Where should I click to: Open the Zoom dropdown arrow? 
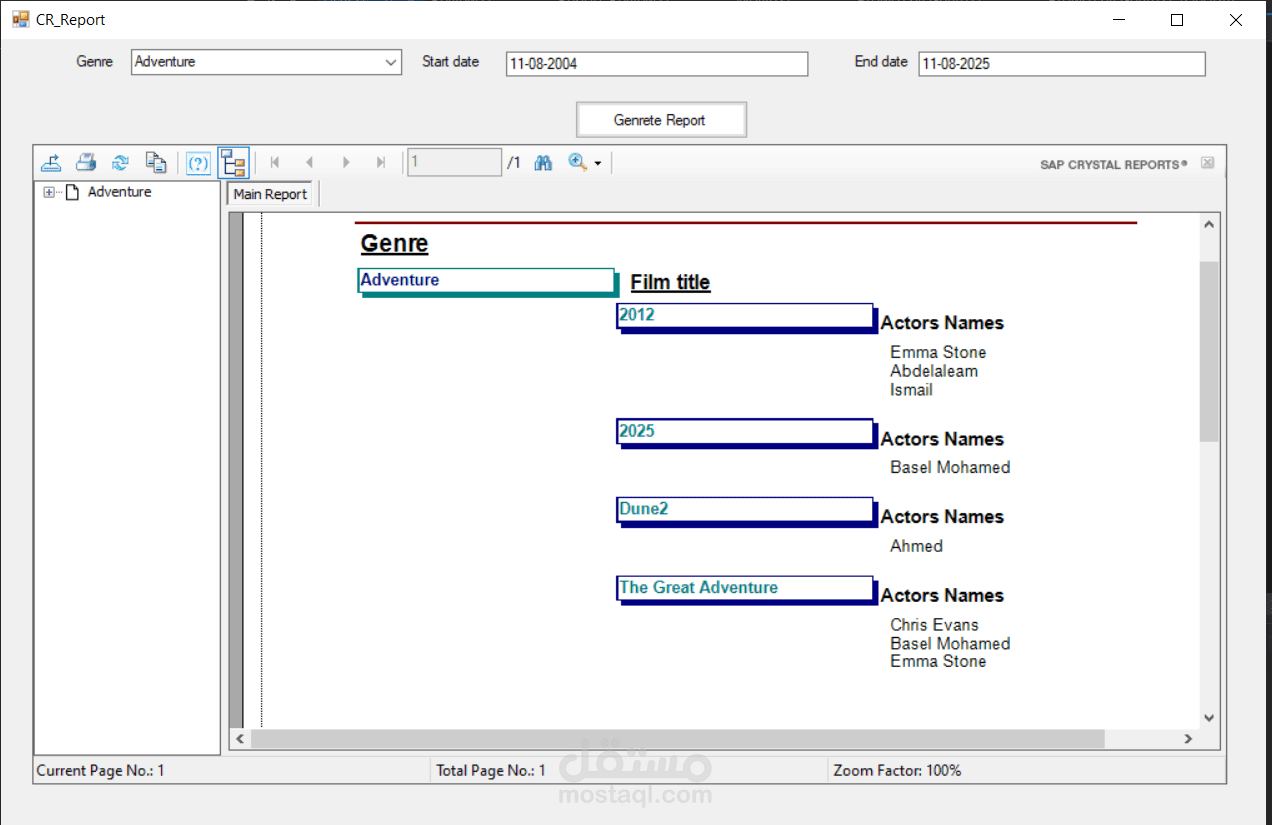coord(598,163)
